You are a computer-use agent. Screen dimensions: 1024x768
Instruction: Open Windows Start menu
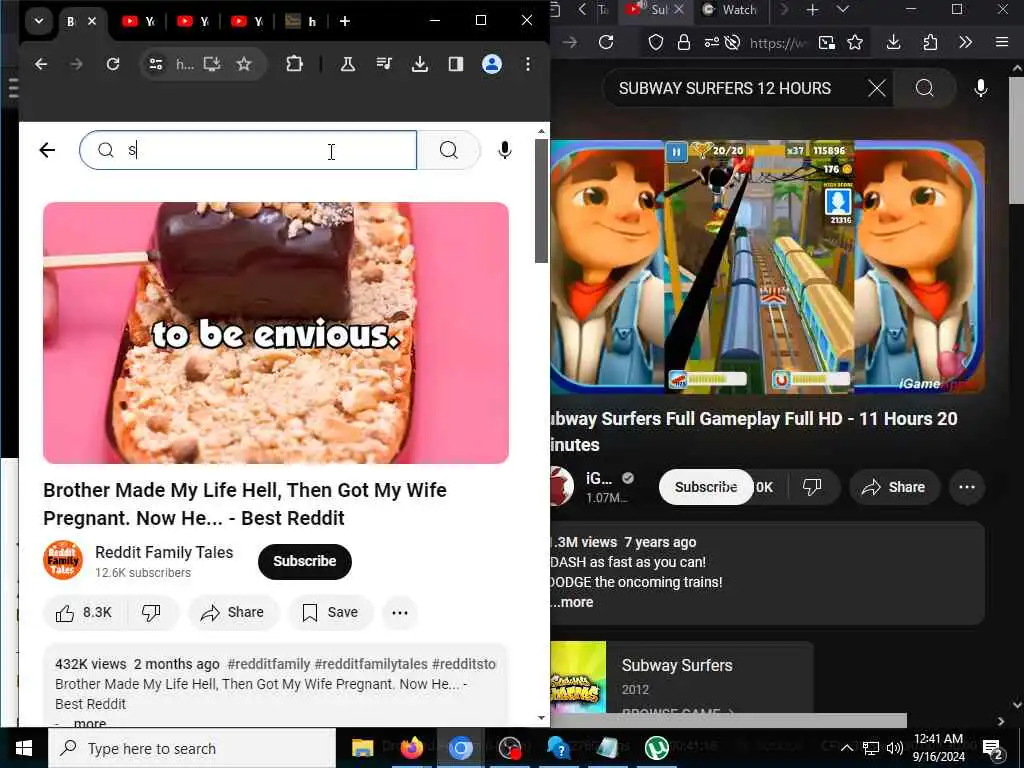tap(24, 748)
